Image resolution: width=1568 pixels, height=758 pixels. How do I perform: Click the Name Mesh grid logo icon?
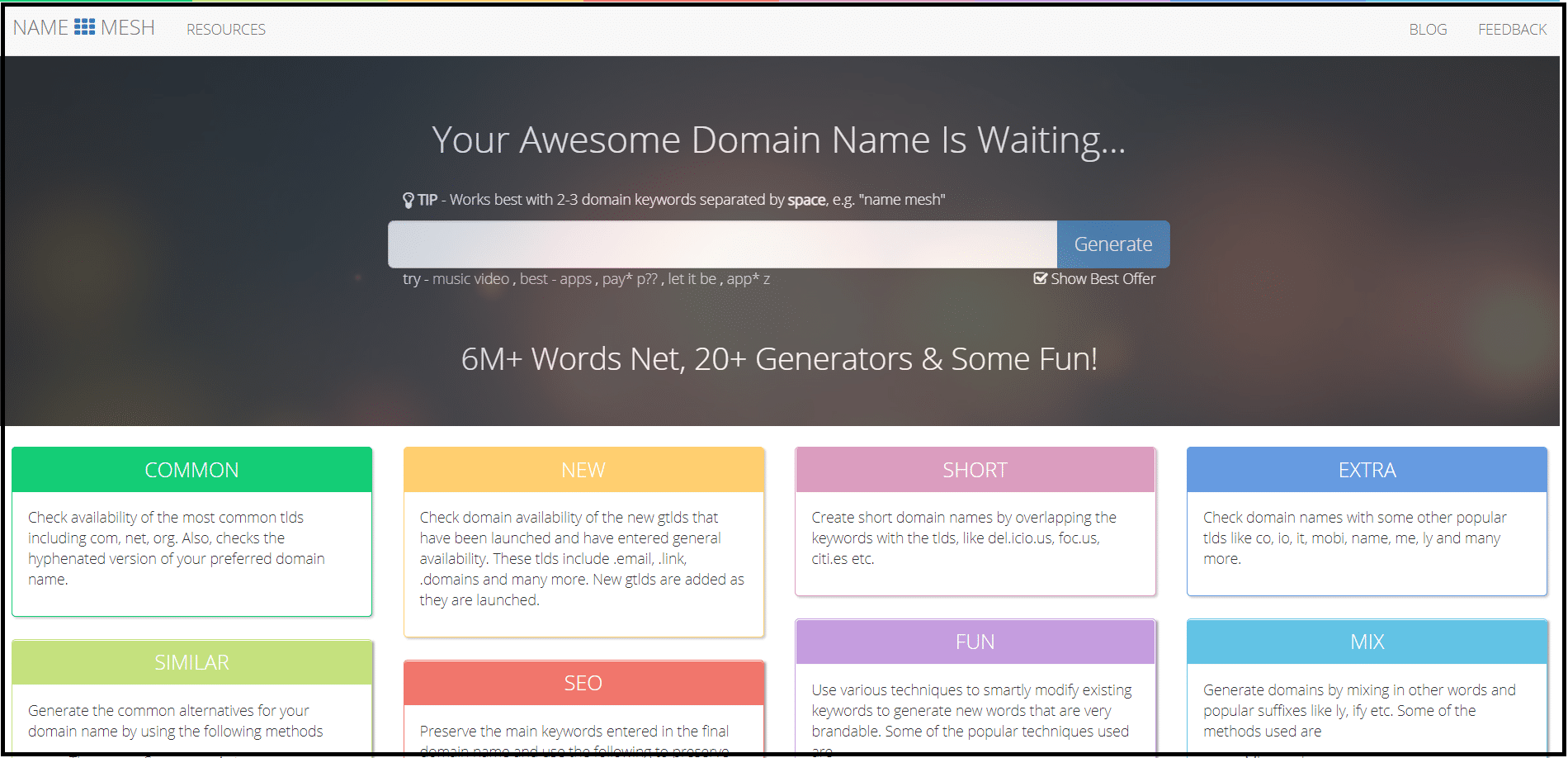pos(84,27)
